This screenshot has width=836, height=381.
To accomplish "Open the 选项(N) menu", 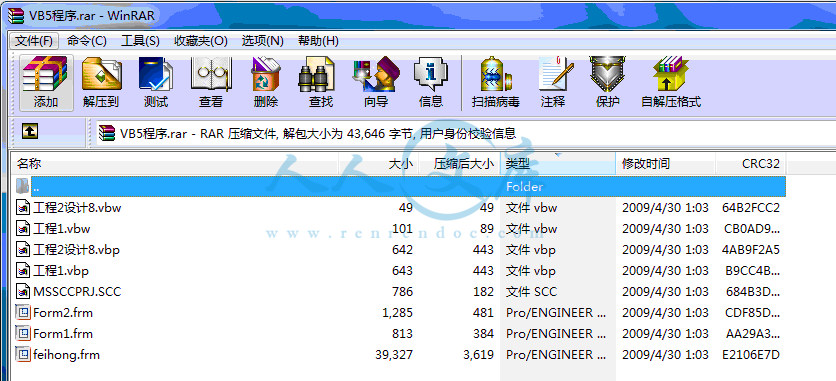I will click(262, 41).
